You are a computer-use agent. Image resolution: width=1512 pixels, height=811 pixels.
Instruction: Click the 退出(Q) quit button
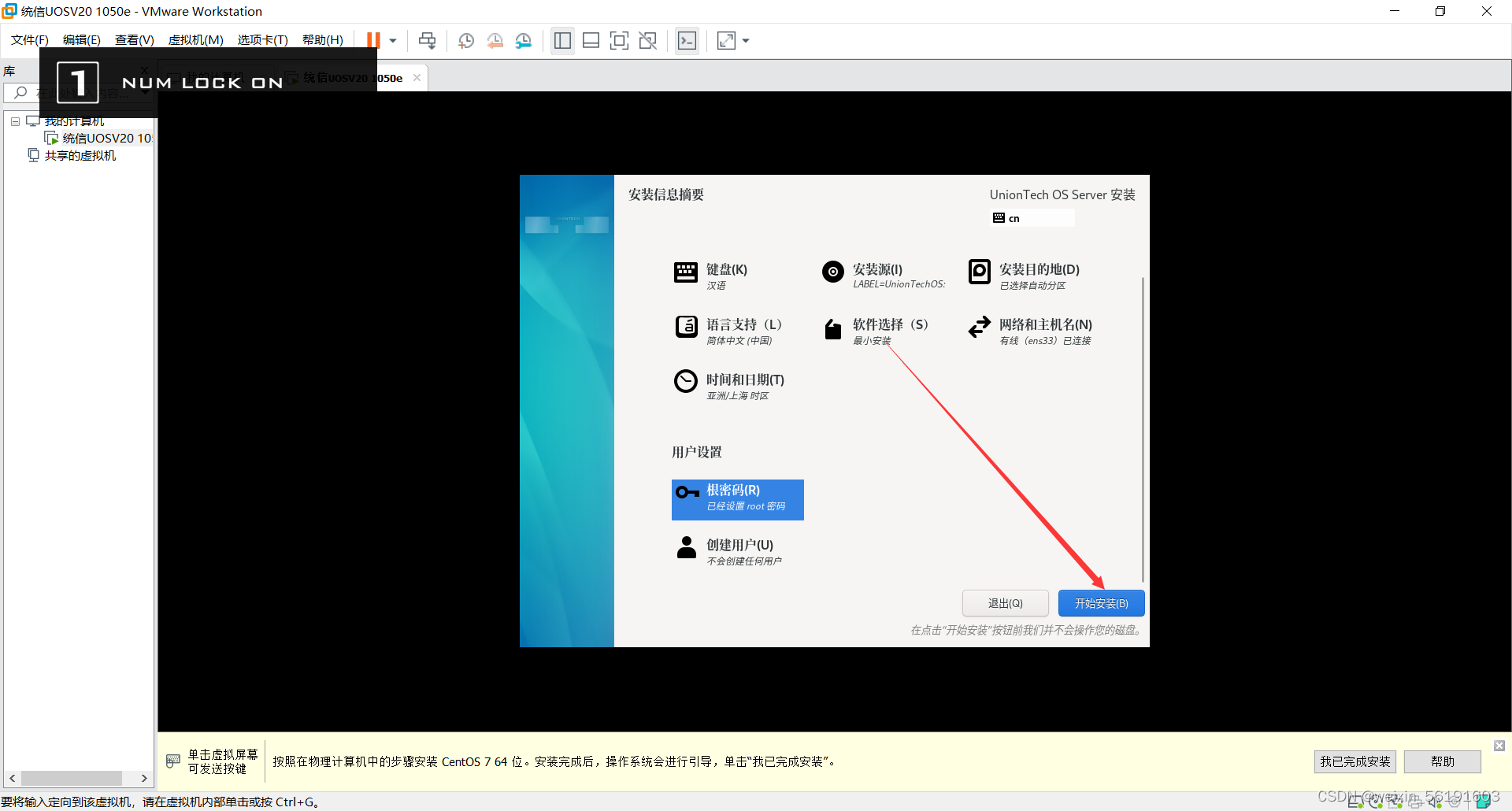[x=1006, y=603]
